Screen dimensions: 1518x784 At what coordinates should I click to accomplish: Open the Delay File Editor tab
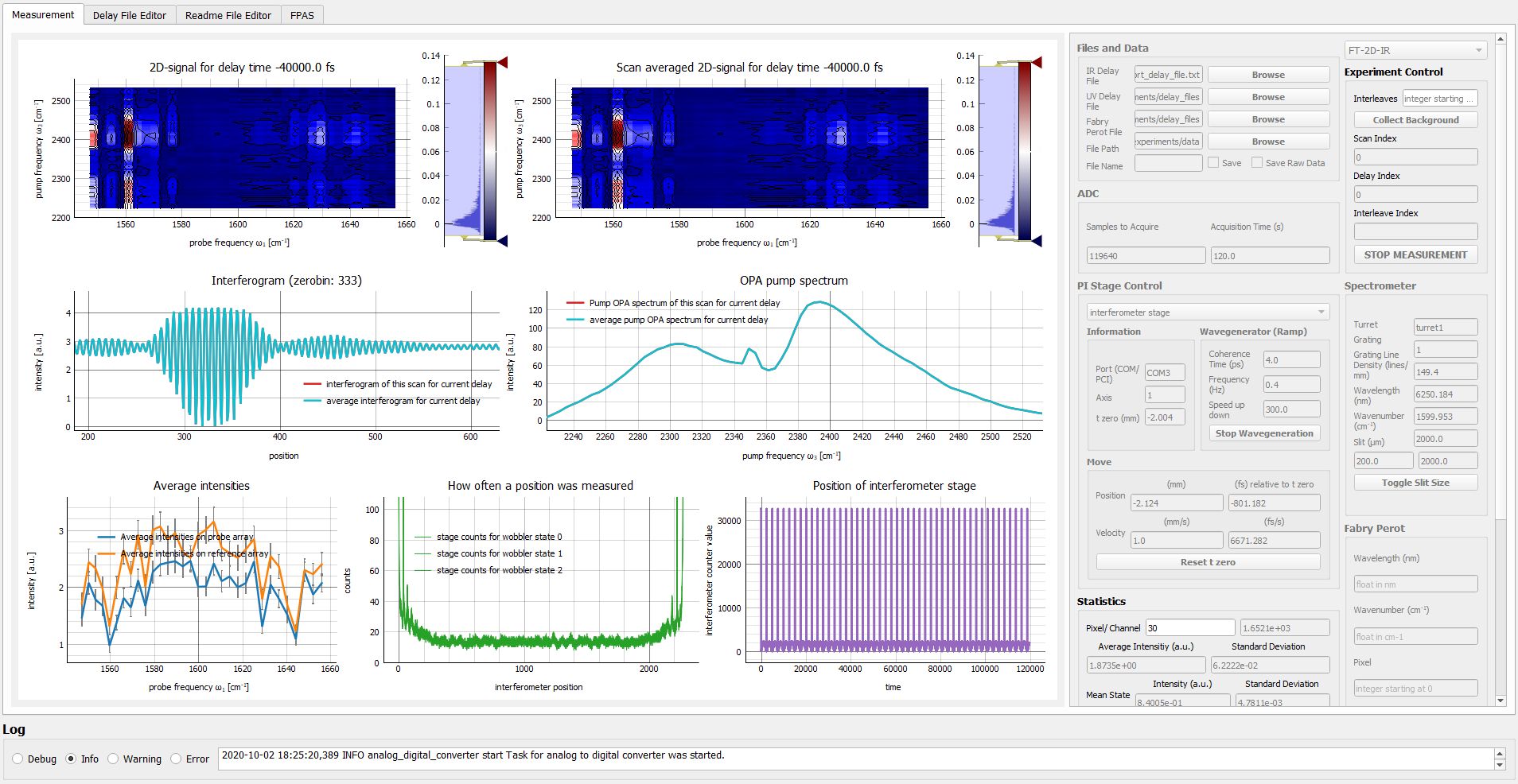[x=130, y=15]
